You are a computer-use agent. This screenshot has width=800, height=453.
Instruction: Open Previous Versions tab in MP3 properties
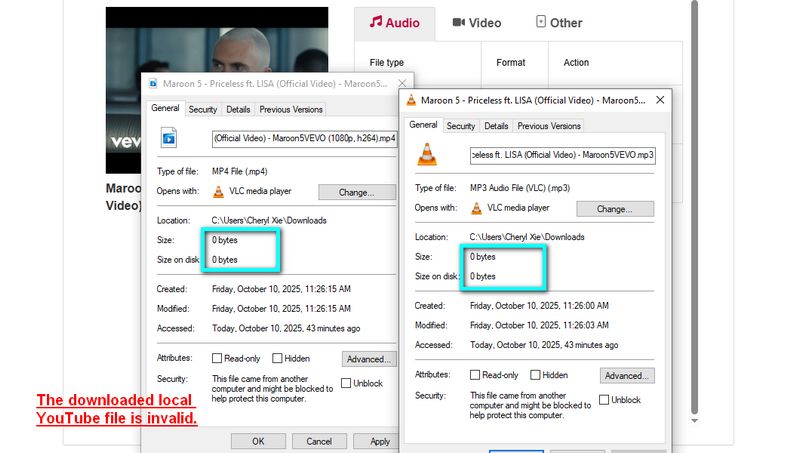click(549, 126)
